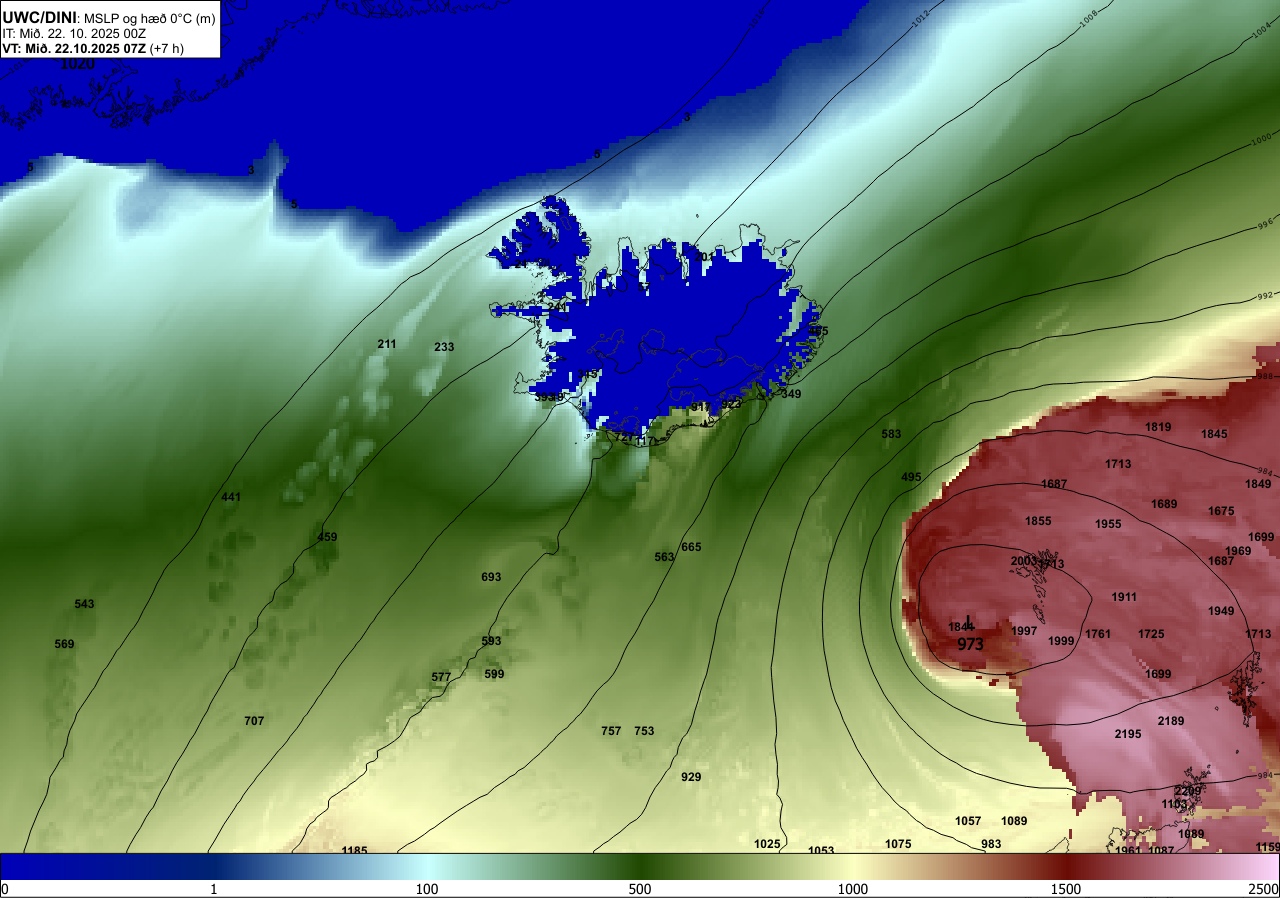Click the "500" tick on the colour scale
This screenshot has height=898, width=1280.
640,889
